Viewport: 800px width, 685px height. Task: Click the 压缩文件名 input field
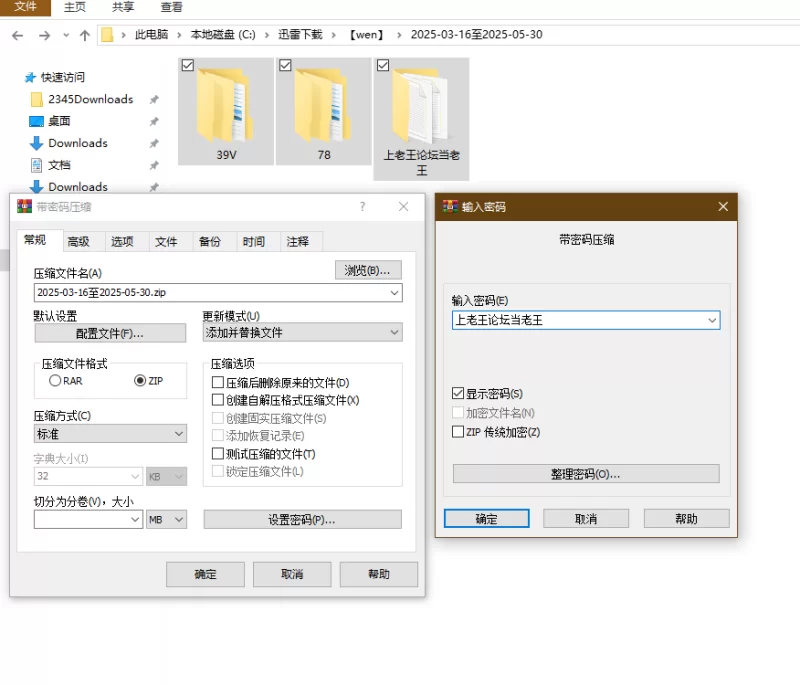coord(210,293)
